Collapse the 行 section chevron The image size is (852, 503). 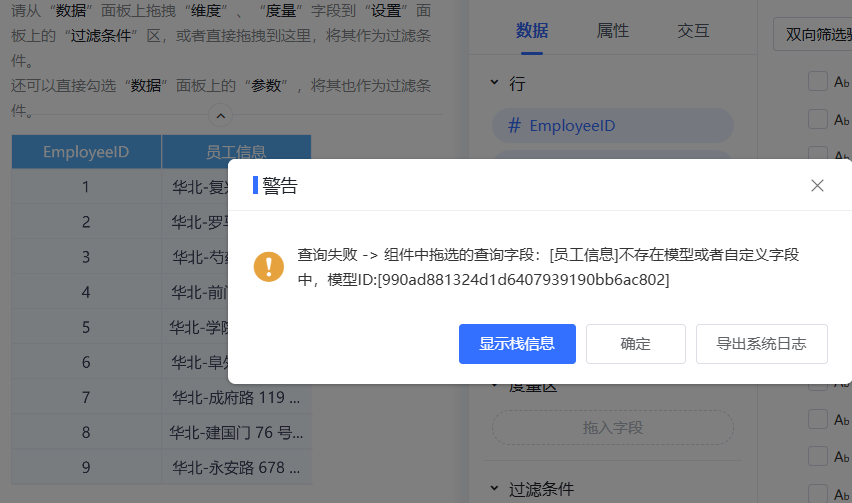point(494,83)
